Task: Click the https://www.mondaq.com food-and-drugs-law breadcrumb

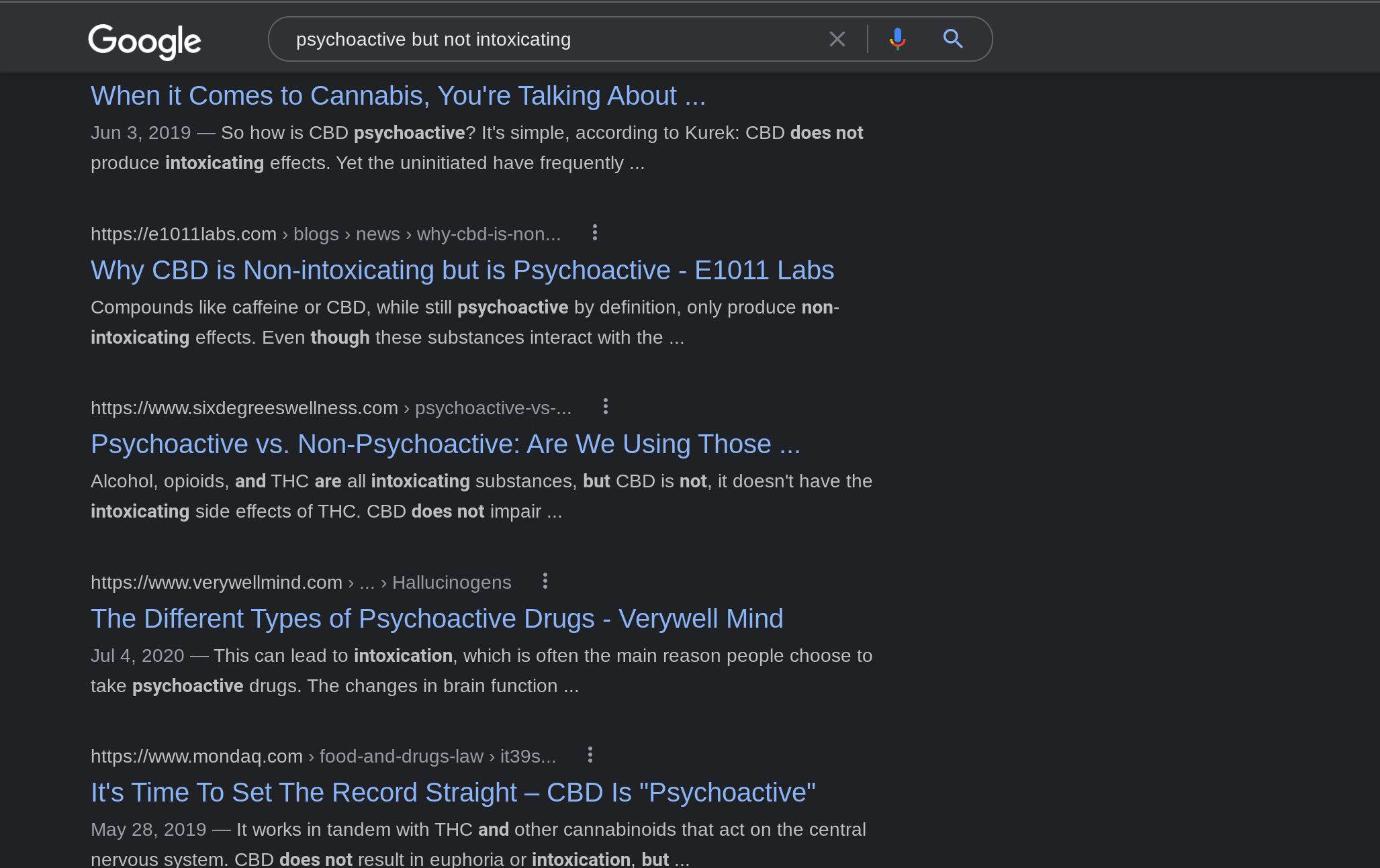Action: (x=323, y=757)
